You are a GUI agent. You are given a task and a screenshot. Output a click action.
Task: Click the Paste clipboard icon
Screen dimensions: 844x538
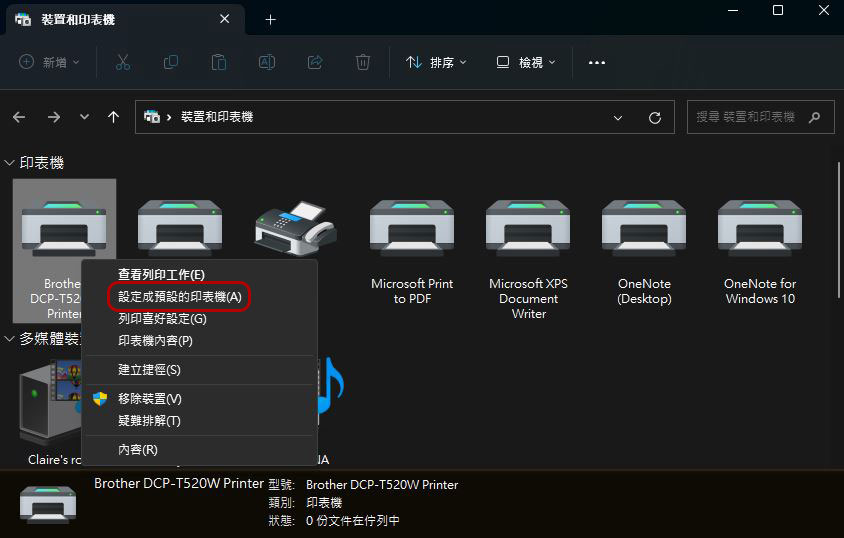coord(219,62)
